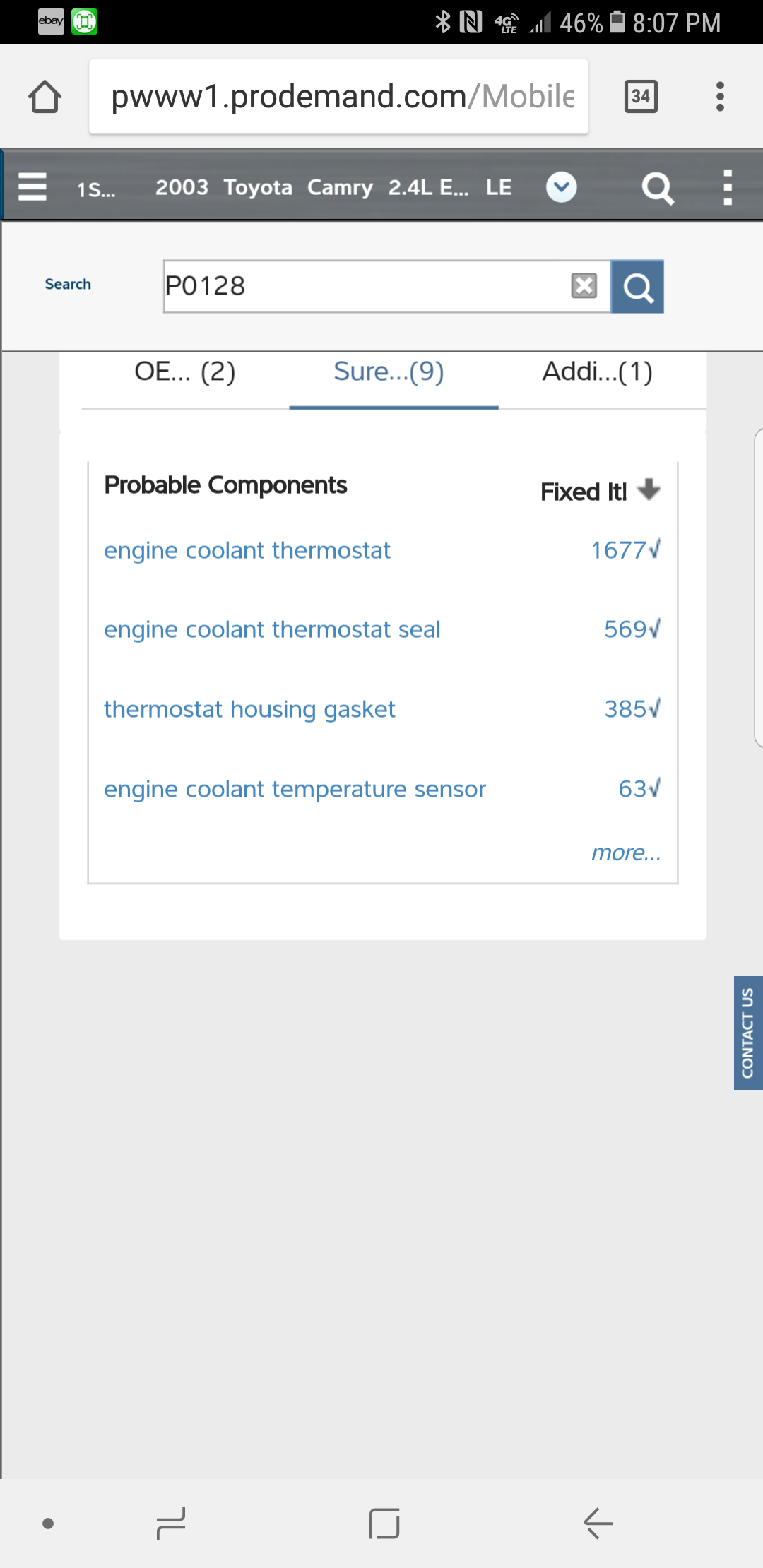Open thermostat housing gasket link

[x=249, y=709]
